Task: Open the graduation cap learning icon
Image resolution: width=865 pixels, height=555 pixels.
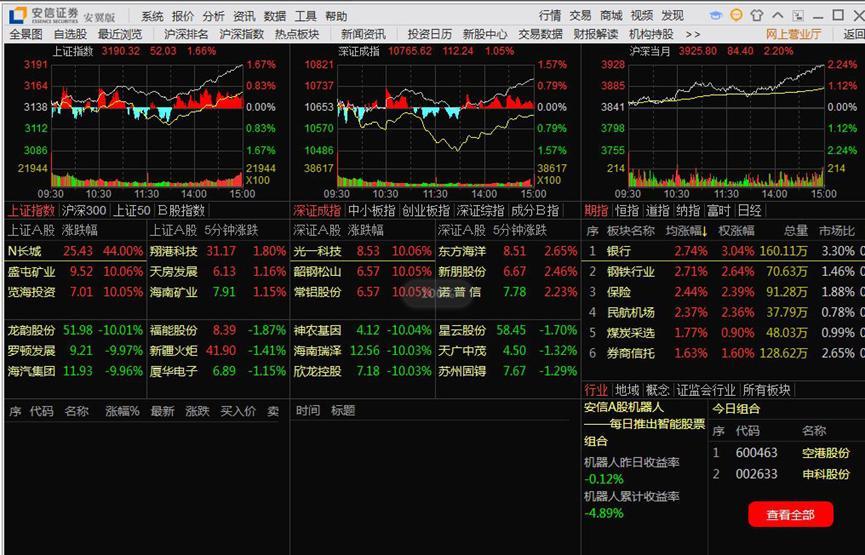Action: point(716,15)
